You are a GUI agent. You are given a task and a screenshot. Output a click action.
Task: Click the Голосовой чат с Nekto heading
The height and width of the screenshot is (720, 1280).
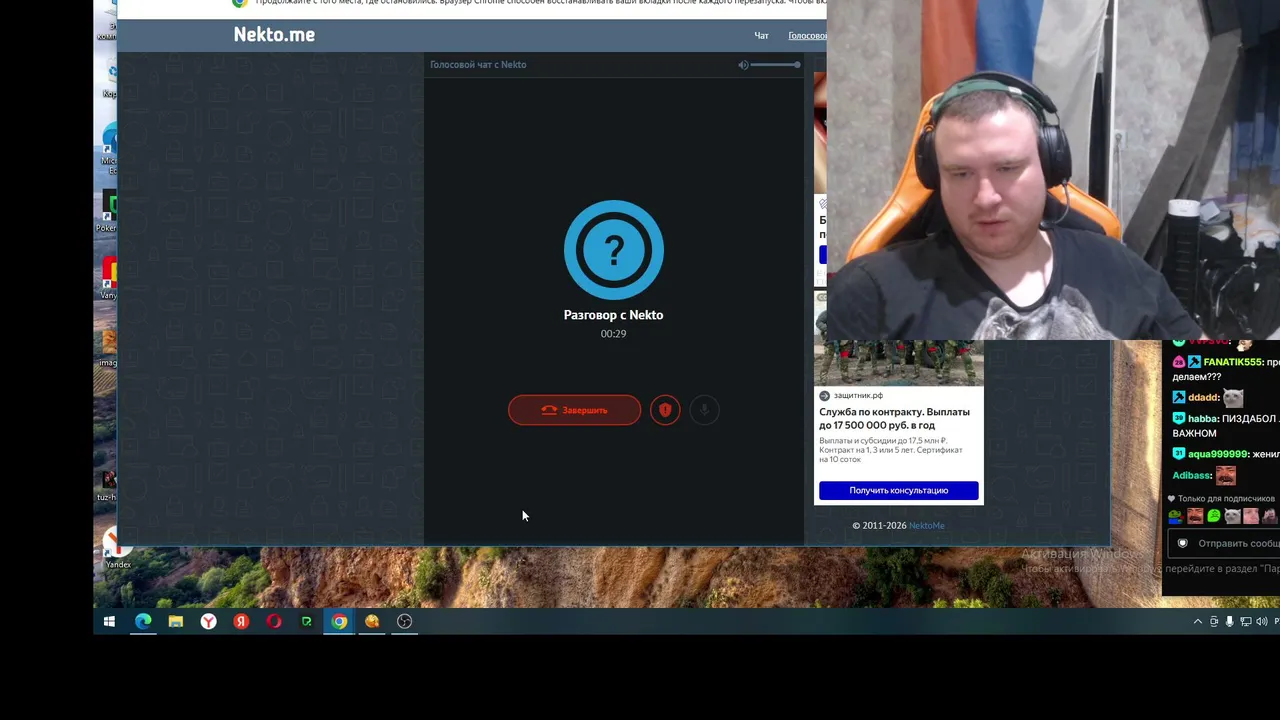[478, 65]
